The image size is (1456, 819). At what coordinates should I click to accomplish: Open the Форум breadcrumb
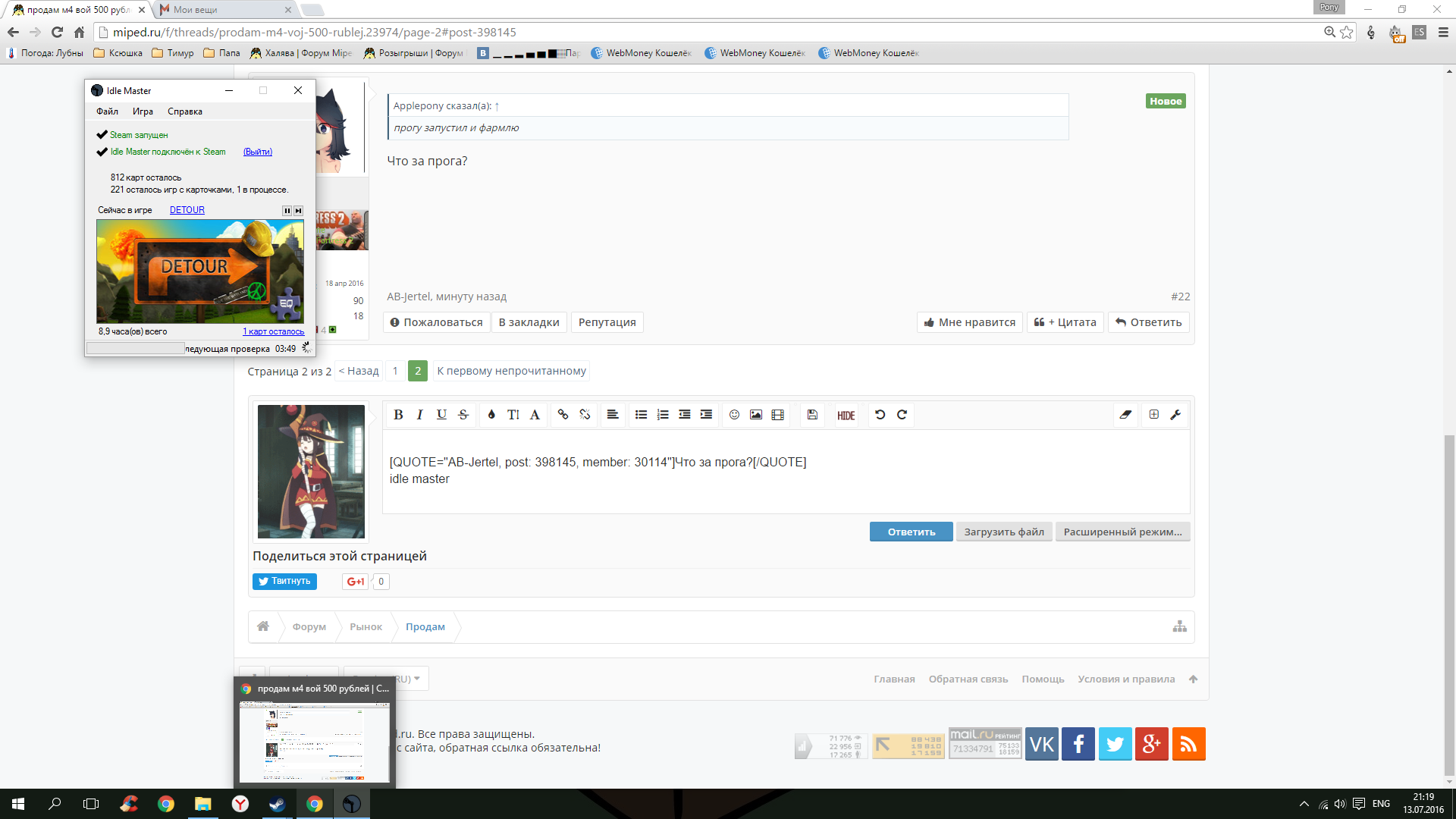[309, 627]
